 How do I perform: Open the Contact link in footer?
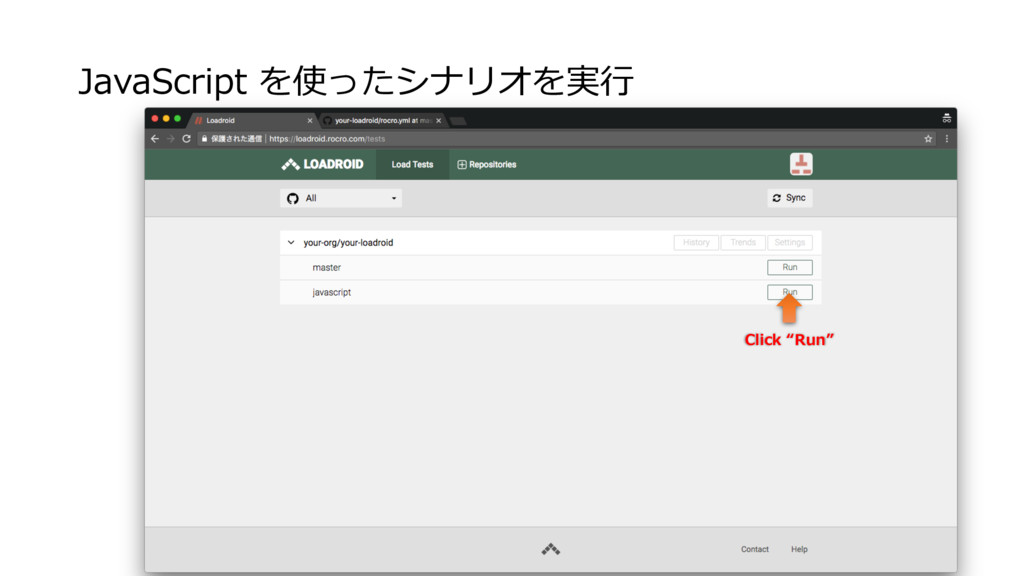click(x=754, y=549)
